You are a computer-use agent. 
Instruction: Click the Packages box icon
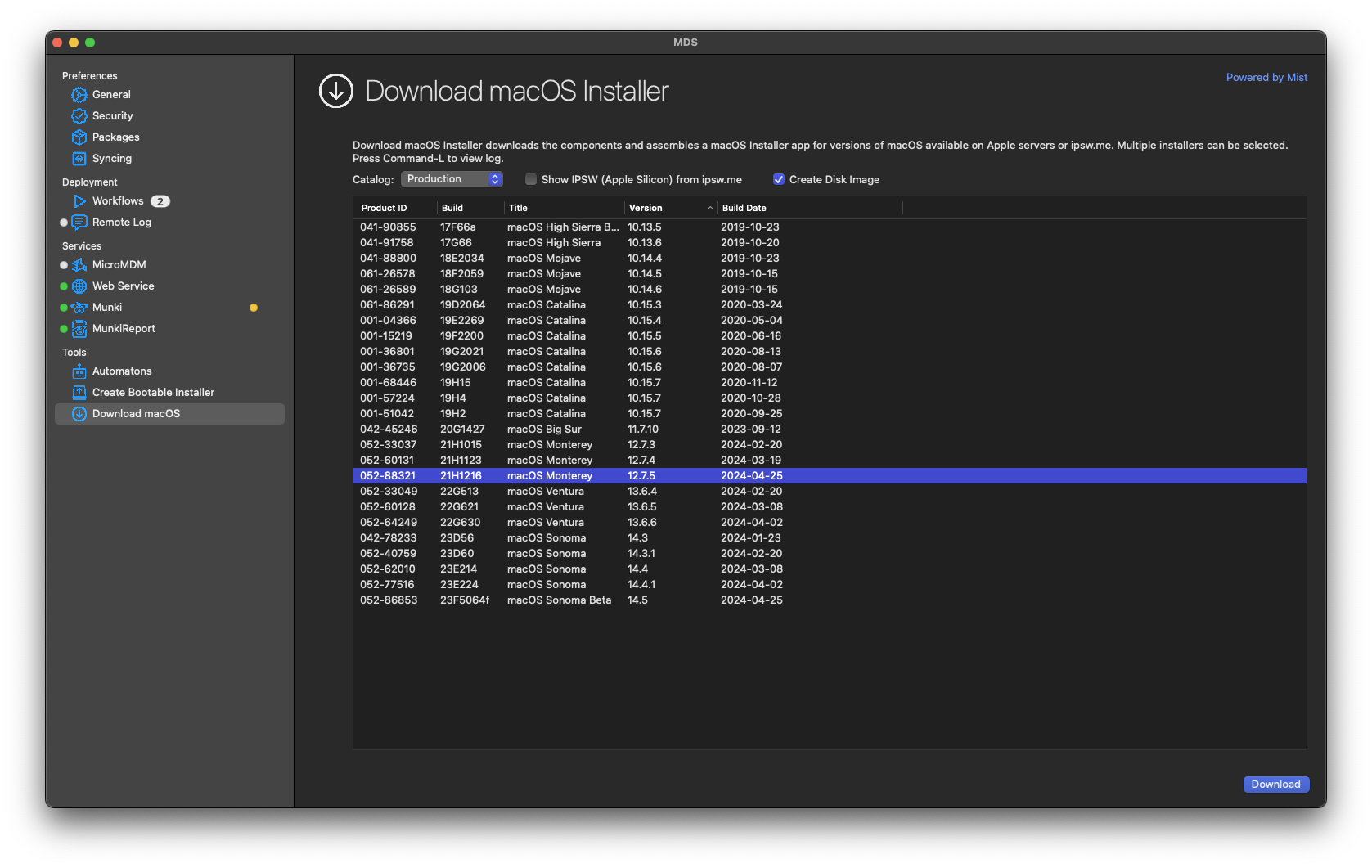pyautogui.click(x=79, y=137)
